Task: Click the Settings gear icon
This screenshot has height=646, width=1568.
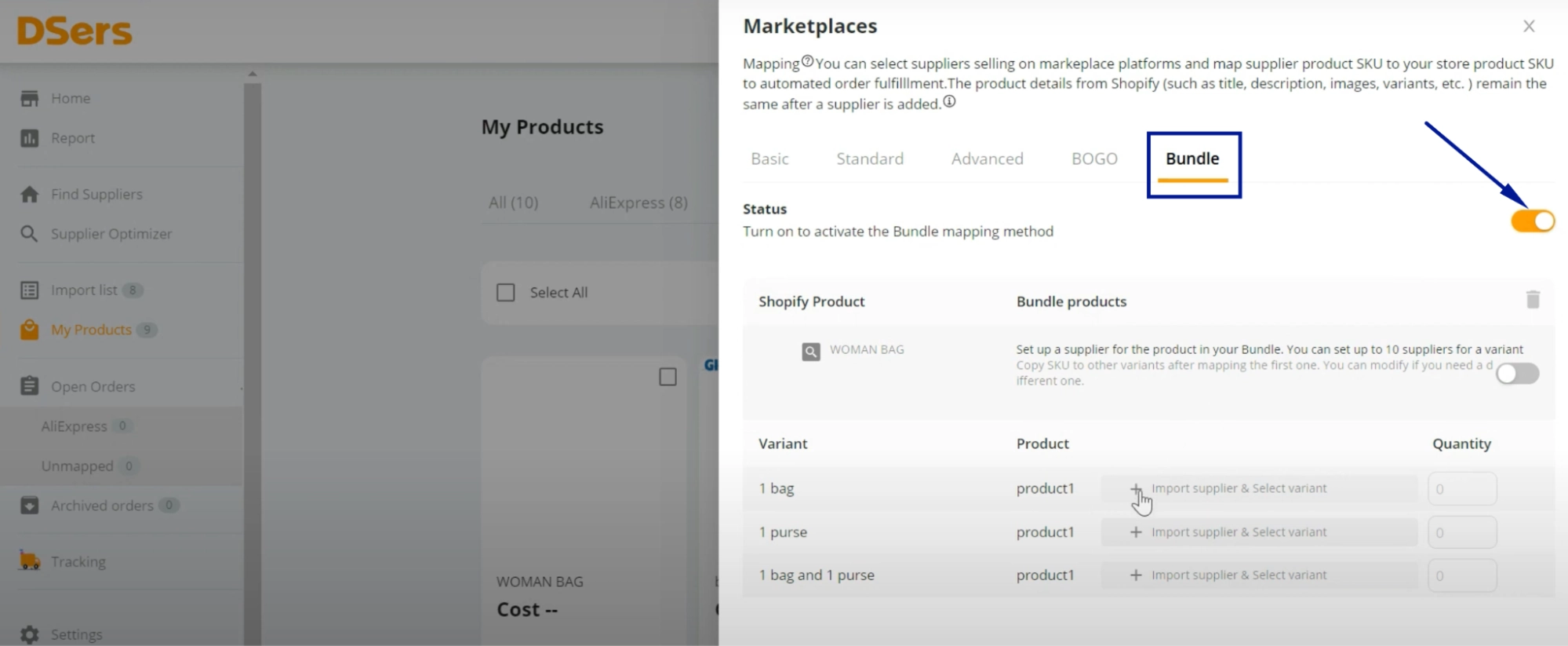Action: pyautogui.click(x=30, y=634)
